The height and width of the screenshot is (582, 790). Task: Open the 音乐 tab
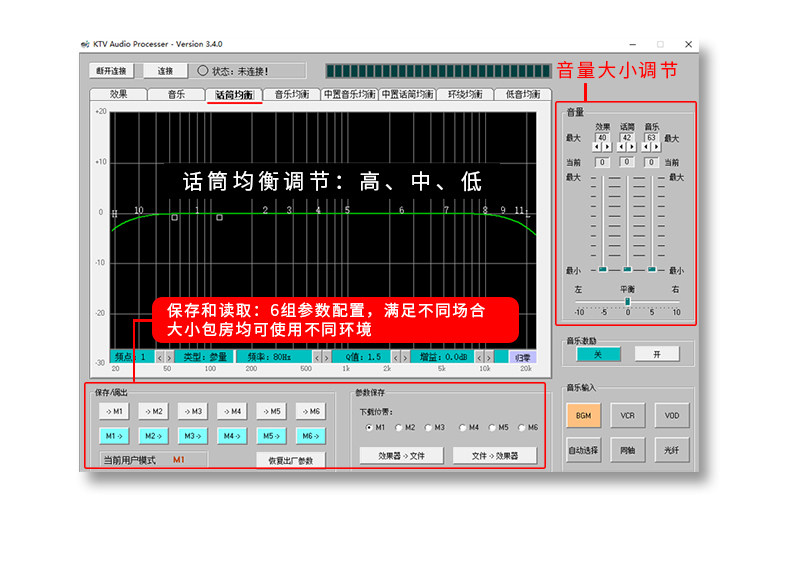[176, 94]
